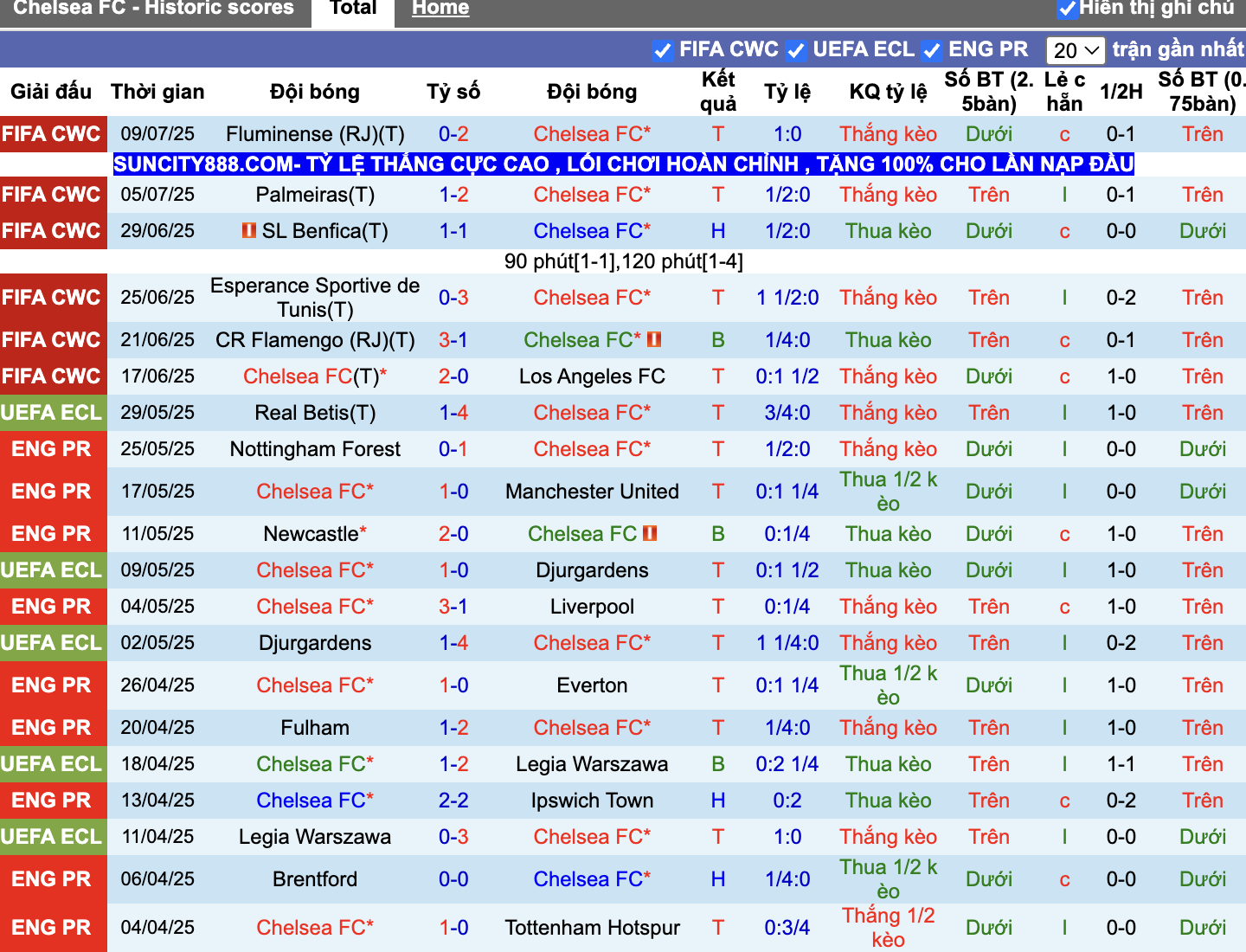Click red card icon in Newcastle match row

pos(650,533)
